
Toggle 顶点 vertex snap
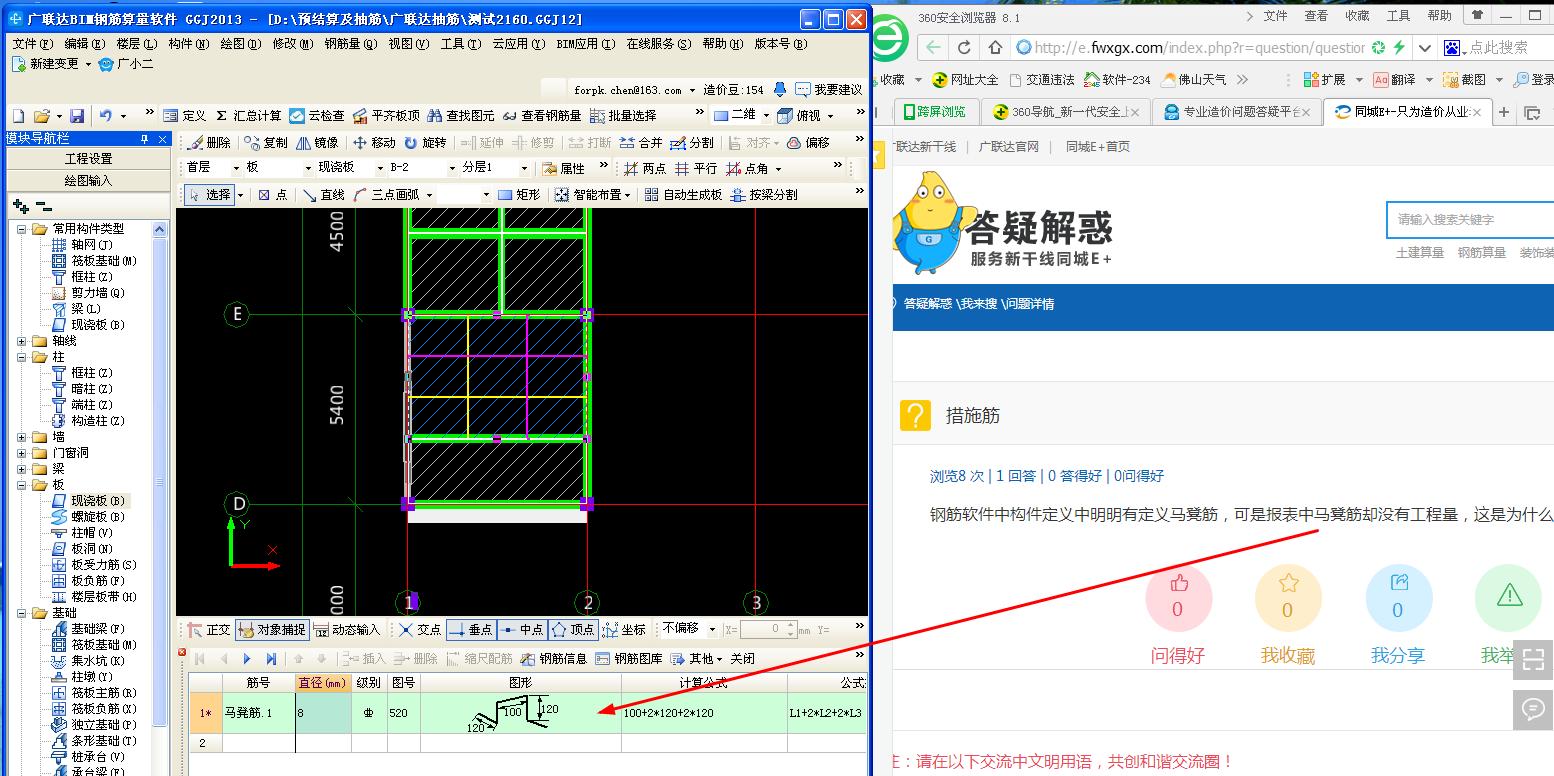click(572, 630)
